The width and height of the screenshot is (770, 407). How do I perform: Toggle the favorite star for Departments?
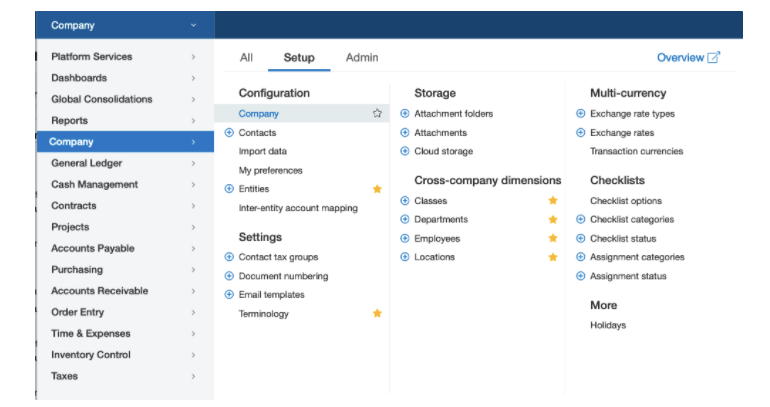[x=553, y=219]
